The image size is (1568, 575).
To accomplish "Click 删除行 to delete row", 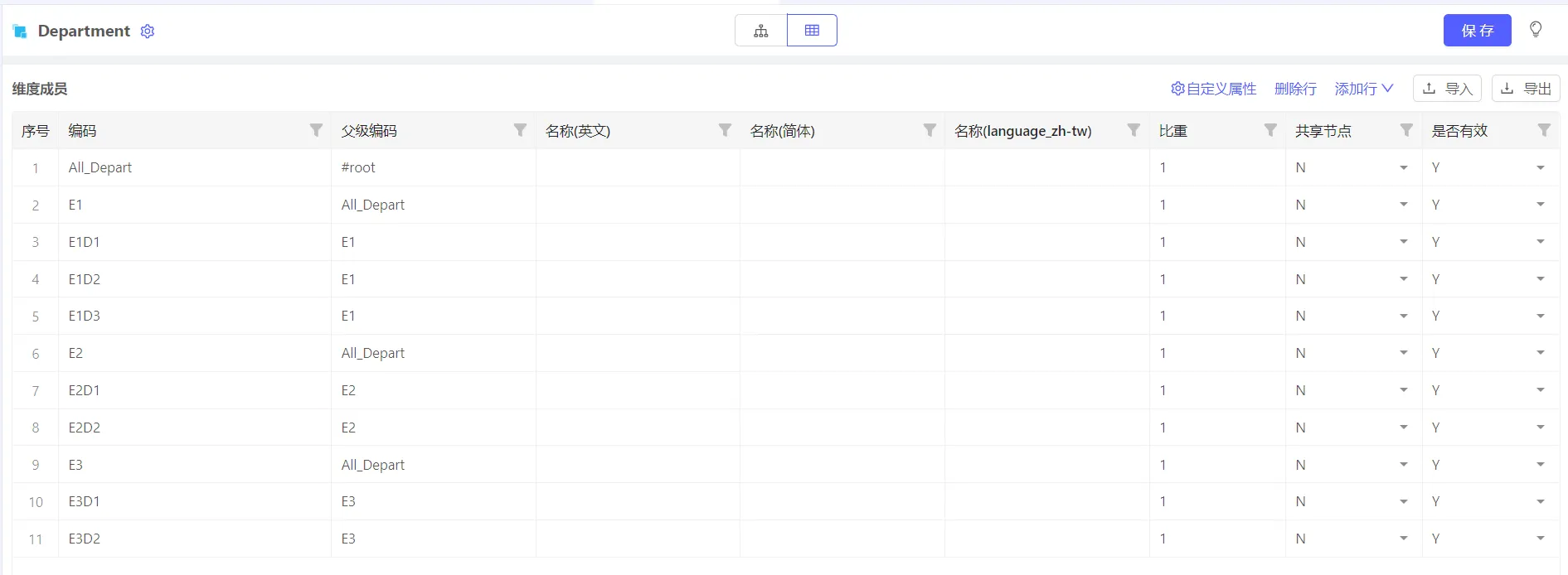I will (x=1295, y=89).
